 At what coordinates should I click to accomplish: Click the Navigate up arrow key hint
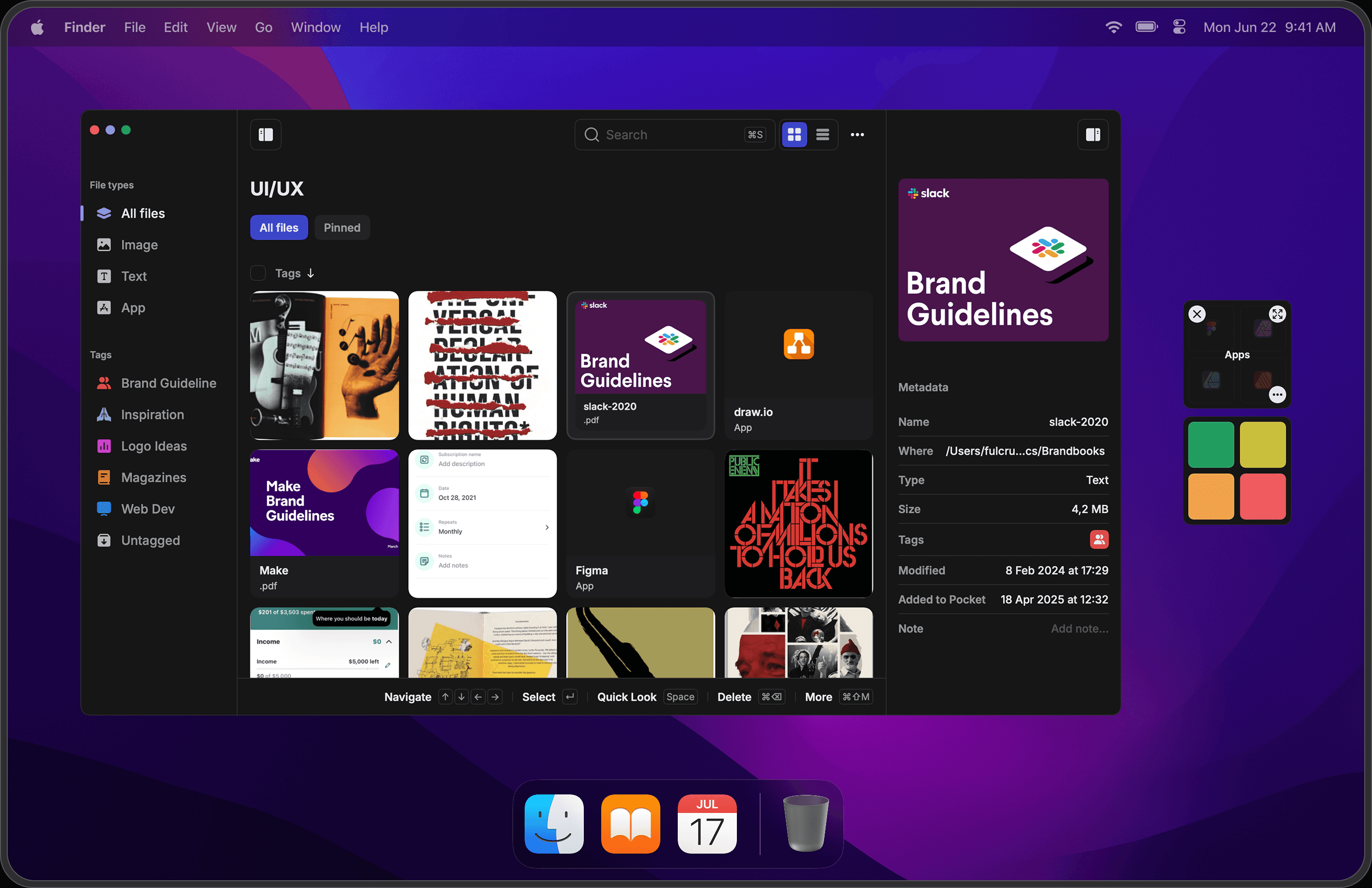(x=445, y=697)
